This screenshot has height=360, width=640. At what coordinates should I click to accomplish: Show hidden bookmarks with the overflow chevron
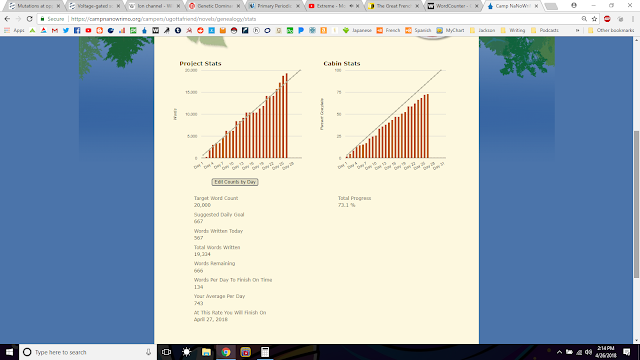(x=577, y=31)
